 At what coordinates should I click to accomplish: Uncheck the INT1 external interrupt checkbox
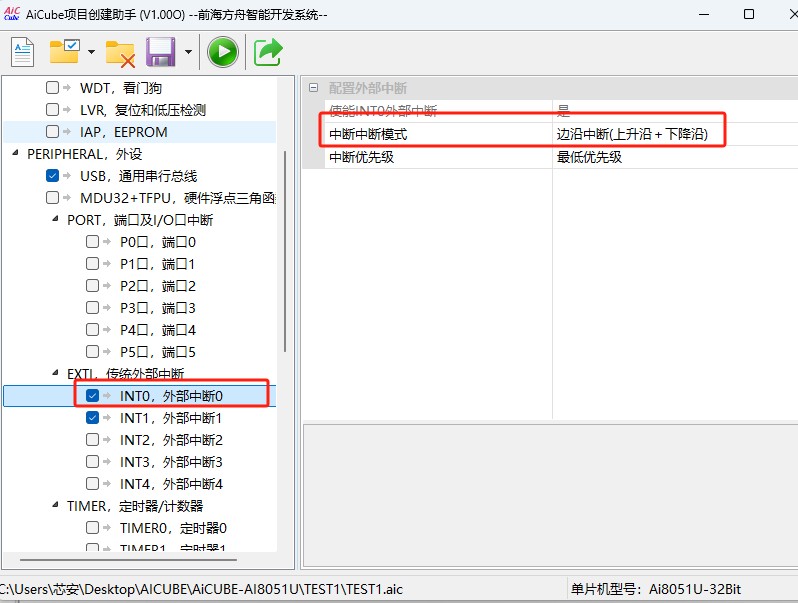[92, 418]
